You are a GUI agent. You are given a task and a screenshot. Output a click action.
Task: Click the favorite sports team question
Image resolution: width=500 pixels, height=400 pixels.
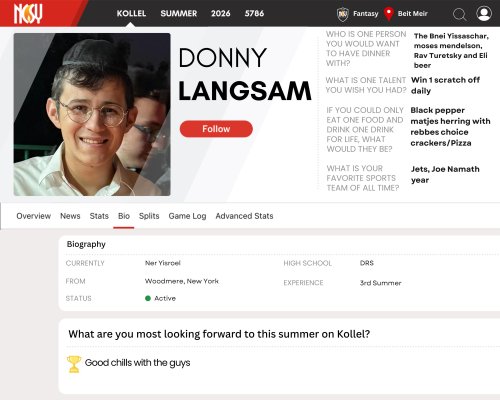tap(363, 178)
